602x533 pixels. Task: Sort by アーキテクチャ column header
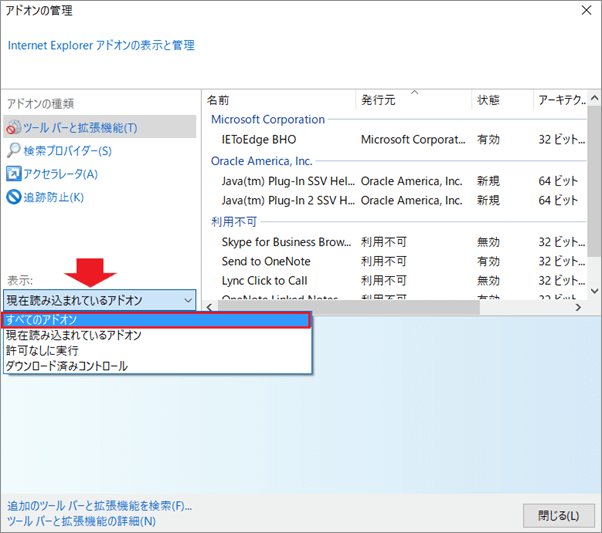[x=560, y=100]
